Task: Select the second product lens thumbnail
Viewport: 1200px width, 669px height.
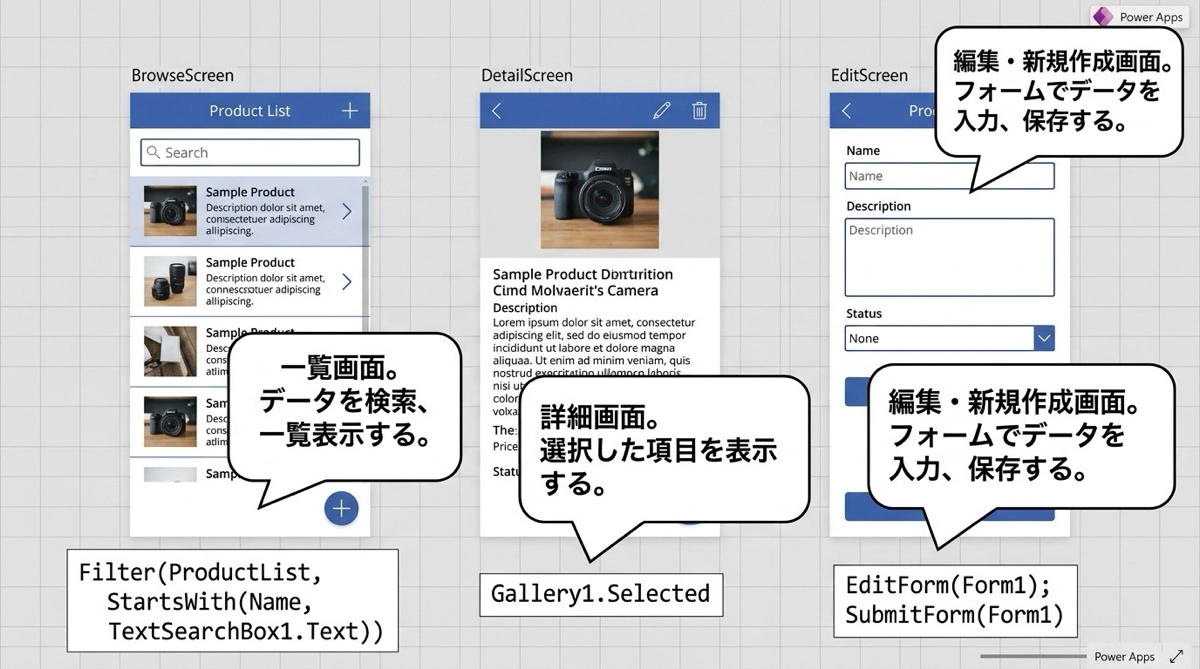Action: pos(170,281)
